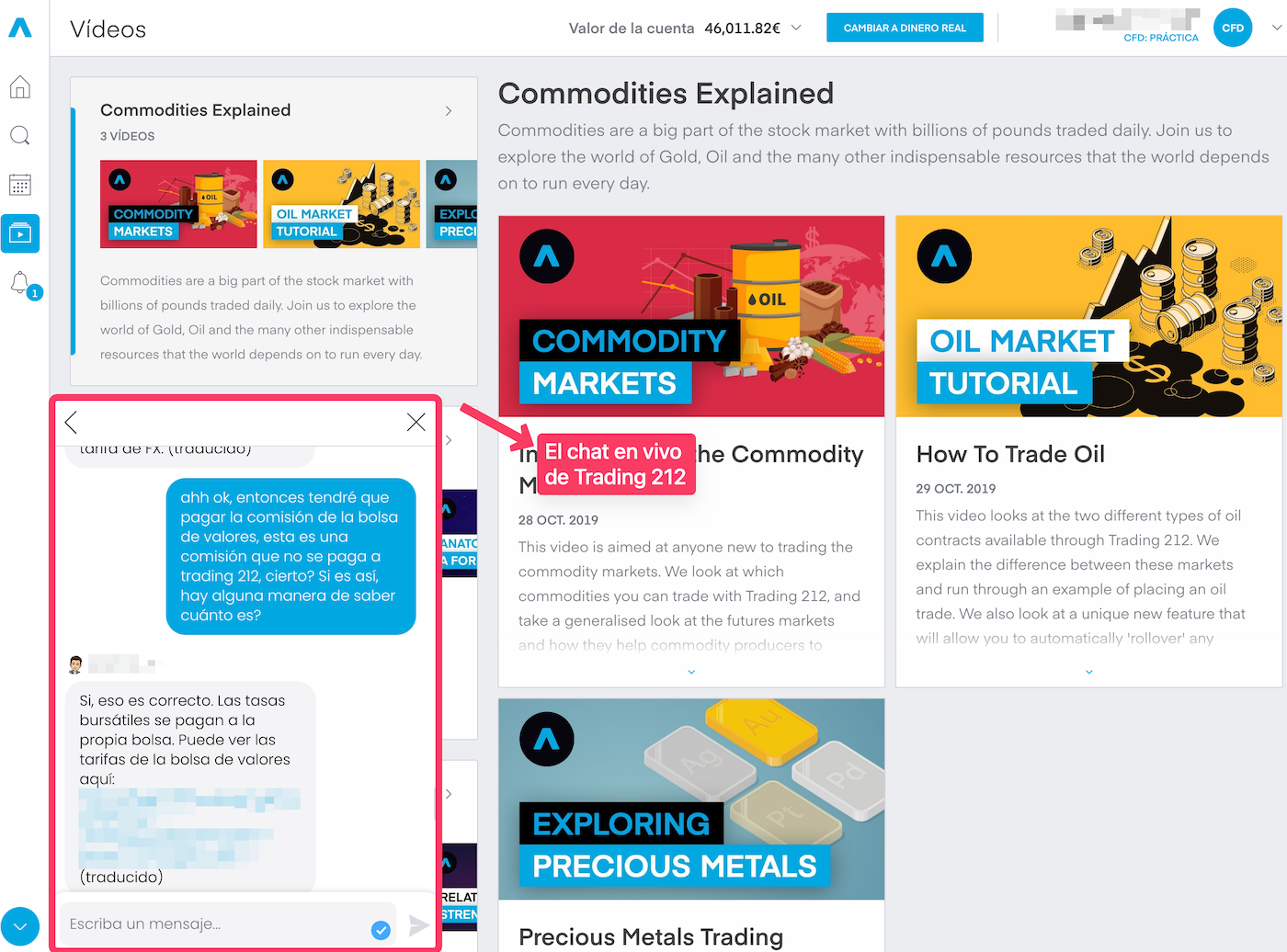Screen dimensions: 1287x952
Task: Click the CFD account avatar
Action: (x=1233, y=28)
